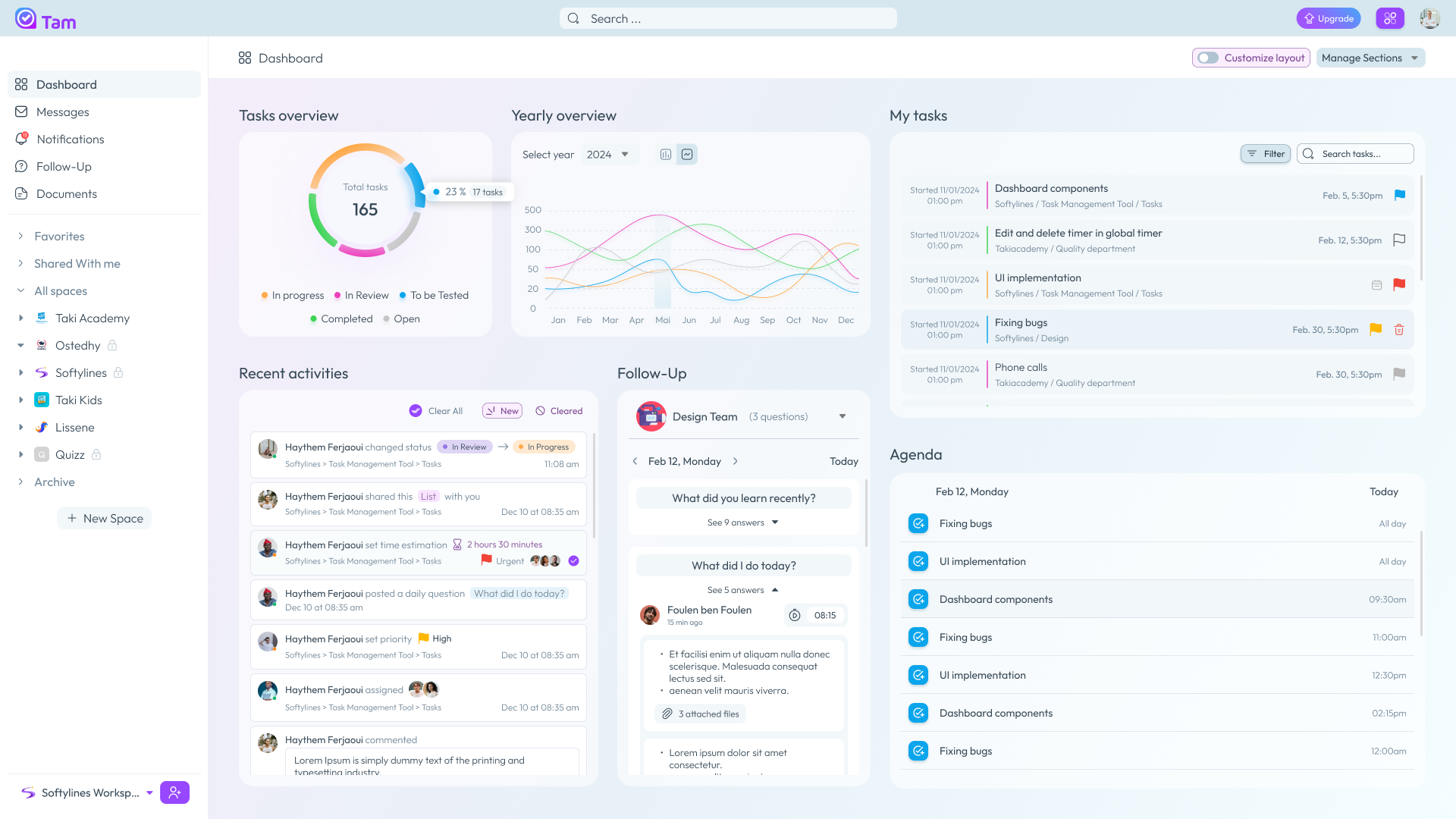This screenshot has width=1456, height=819.
Task: Go to next day in Follow-Up
Action: click(736, 461)
